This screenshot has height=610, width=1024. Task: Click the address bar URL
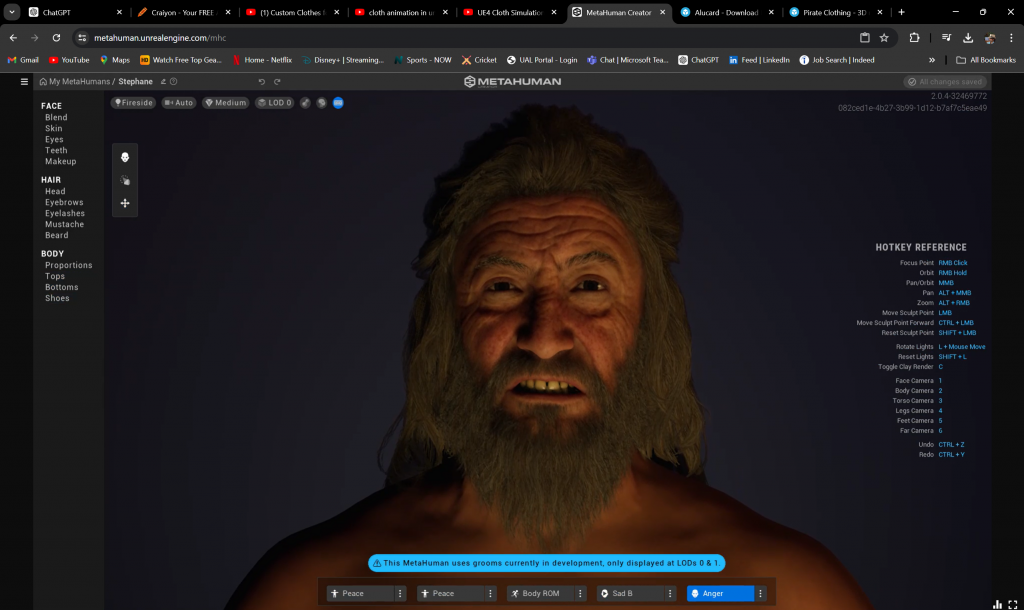click(x=160, y=38)
